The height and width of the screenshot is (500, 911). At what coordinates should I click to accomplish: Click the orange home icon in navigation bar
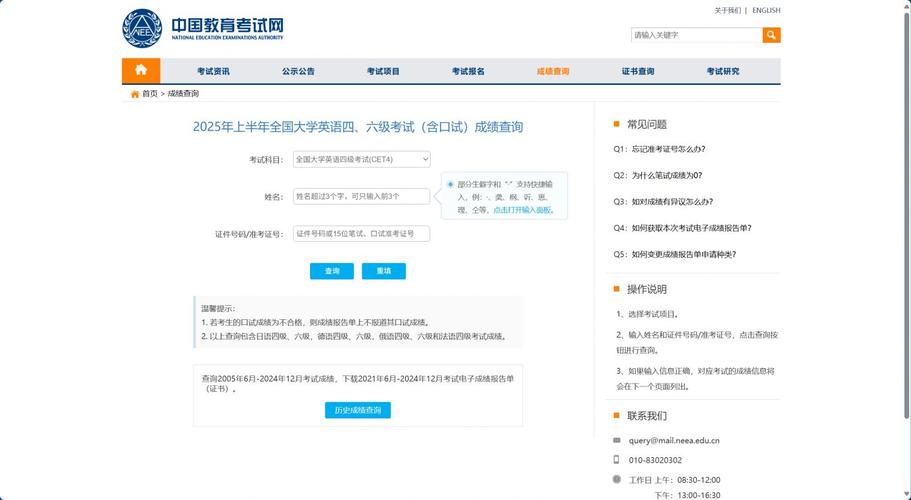tap(141, 70)
